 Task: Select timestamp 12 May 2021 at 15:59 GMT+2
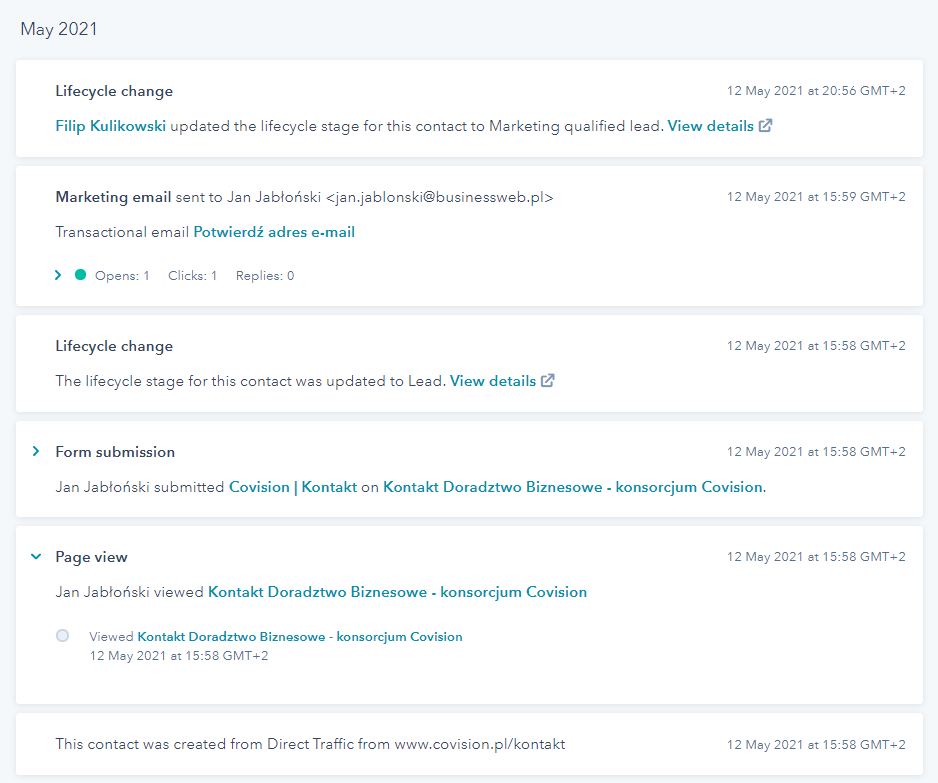[x=816, y=197]
